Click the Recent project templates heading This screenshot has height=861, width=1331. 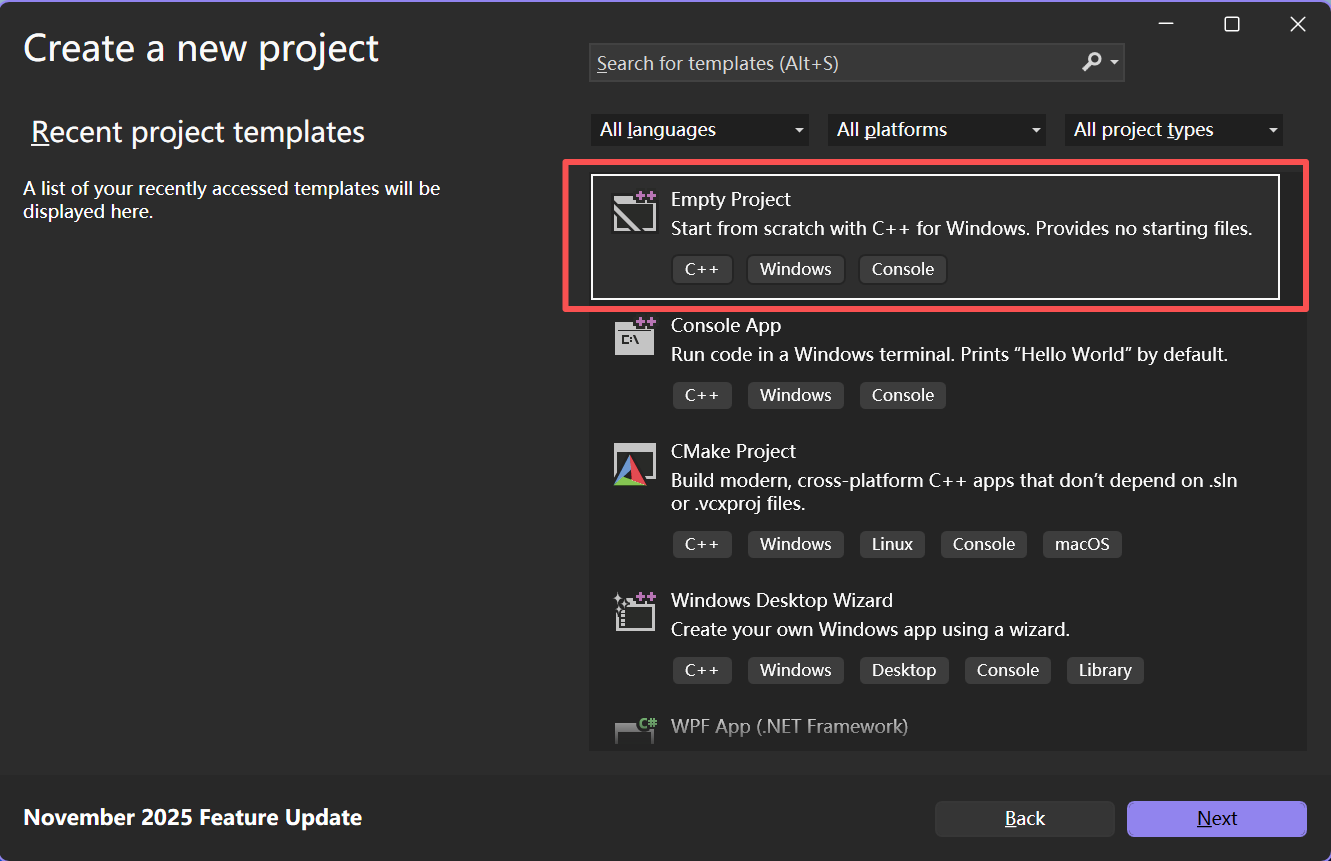[198, 132]
